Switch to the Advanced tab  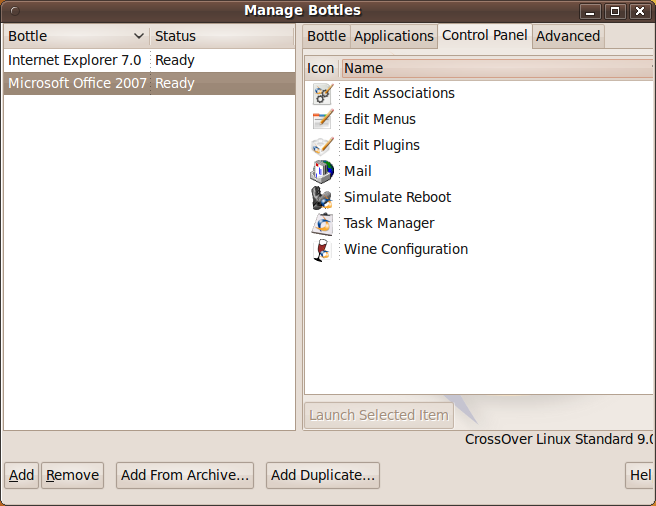[568, 36]
